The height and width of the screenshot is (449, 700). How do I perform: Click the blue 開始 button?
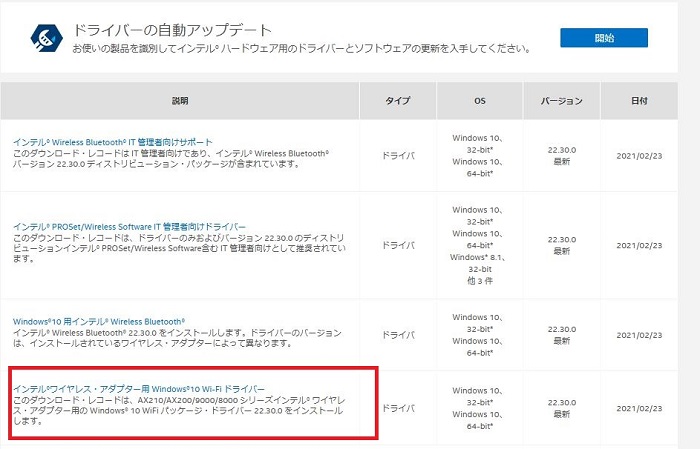(x=604, y=37)
